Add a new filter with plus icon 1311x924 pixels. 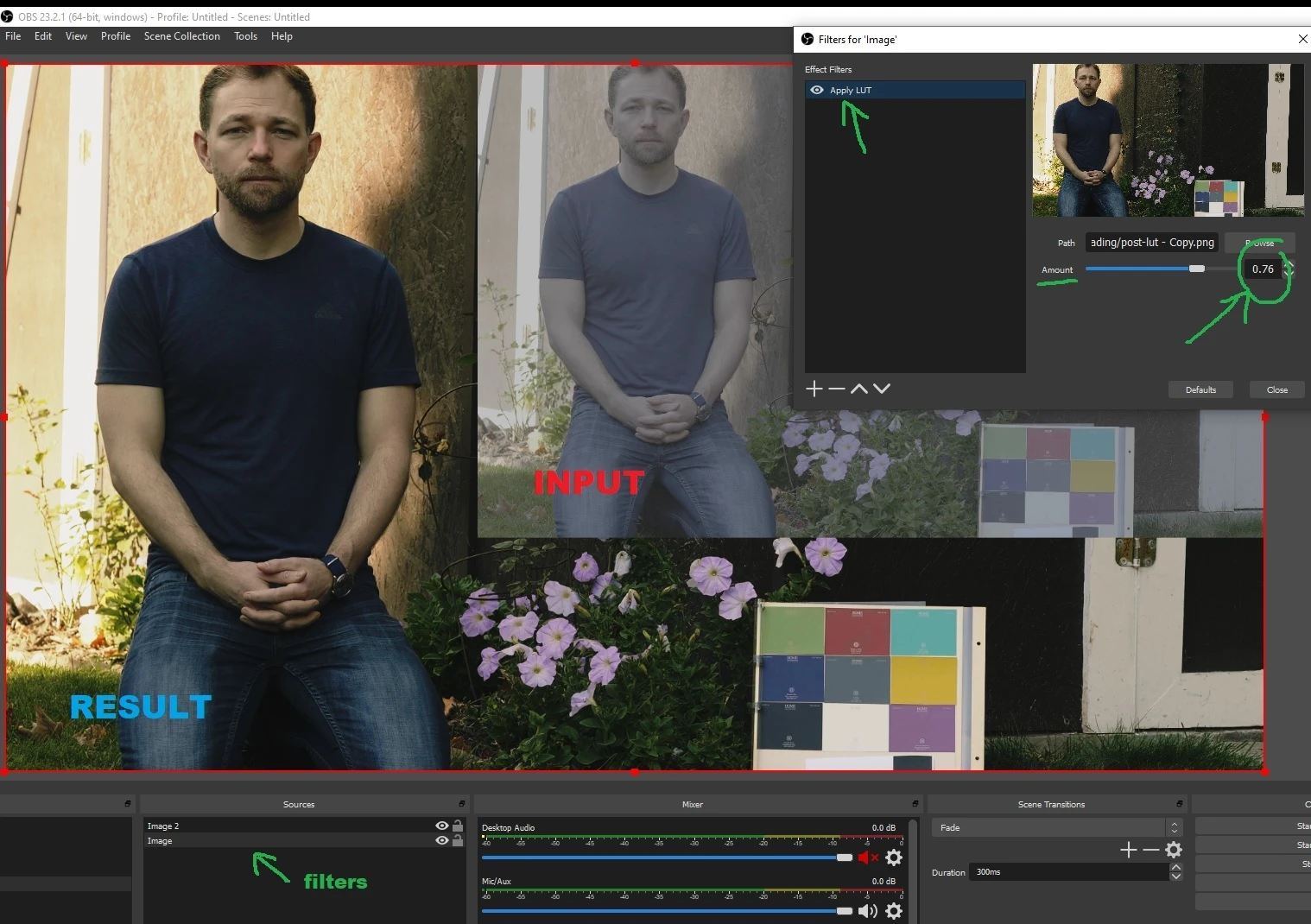tap(814, 389)
